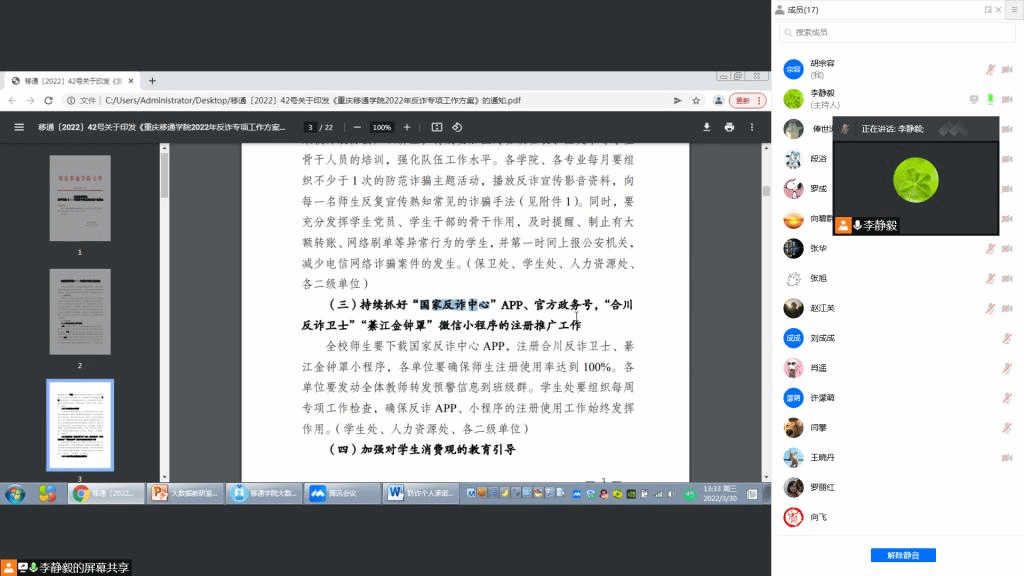Screen dimensions: 1024x576
Task: Select page 2 thumbnail in sidebar
Action: point(80,313)
